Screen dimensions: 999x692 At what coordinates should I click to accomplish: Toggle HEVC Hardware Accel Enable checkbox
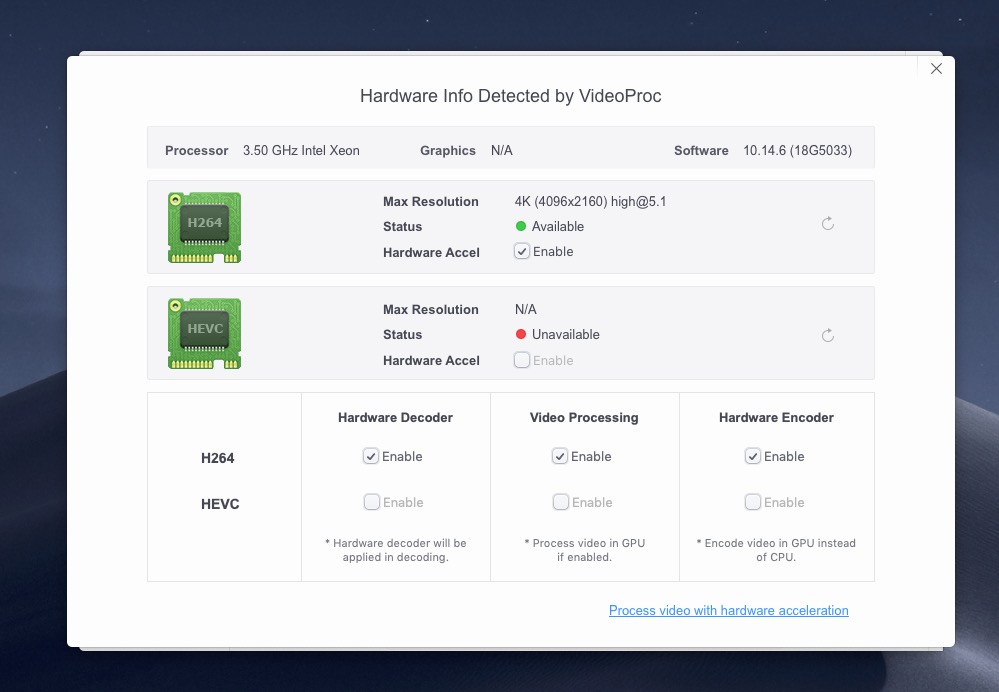click(522, 360)
